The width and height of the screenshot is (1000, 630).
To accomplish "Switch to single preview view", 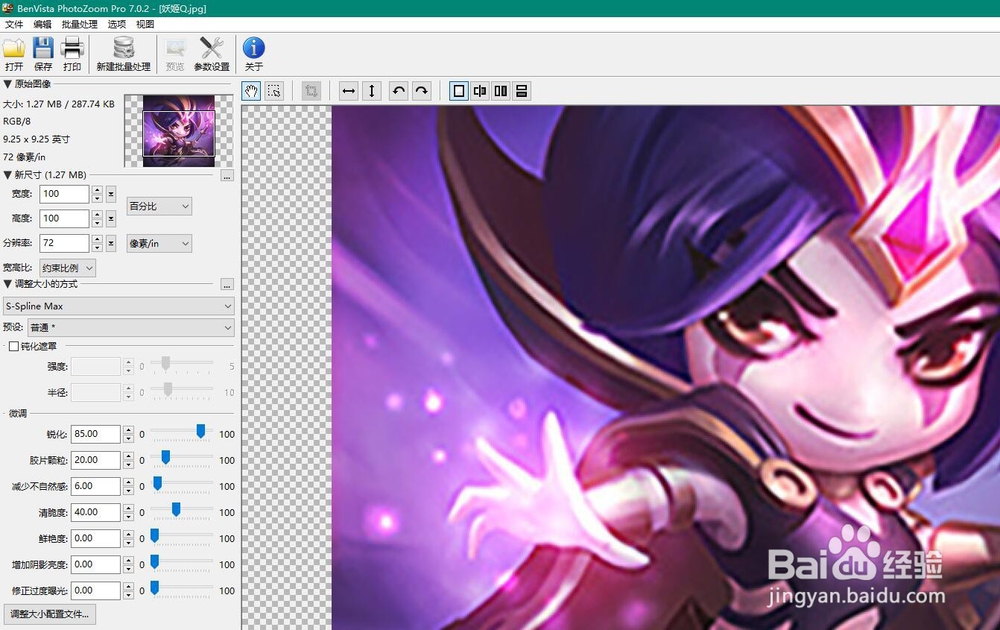I will click(x=459, y=91).
